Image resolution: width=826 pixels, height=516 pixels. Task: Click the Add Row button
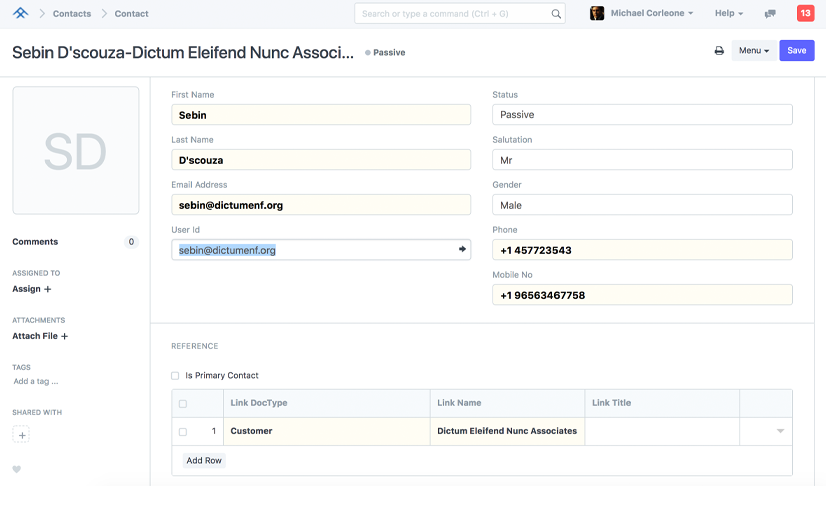(x=204, y=460)
